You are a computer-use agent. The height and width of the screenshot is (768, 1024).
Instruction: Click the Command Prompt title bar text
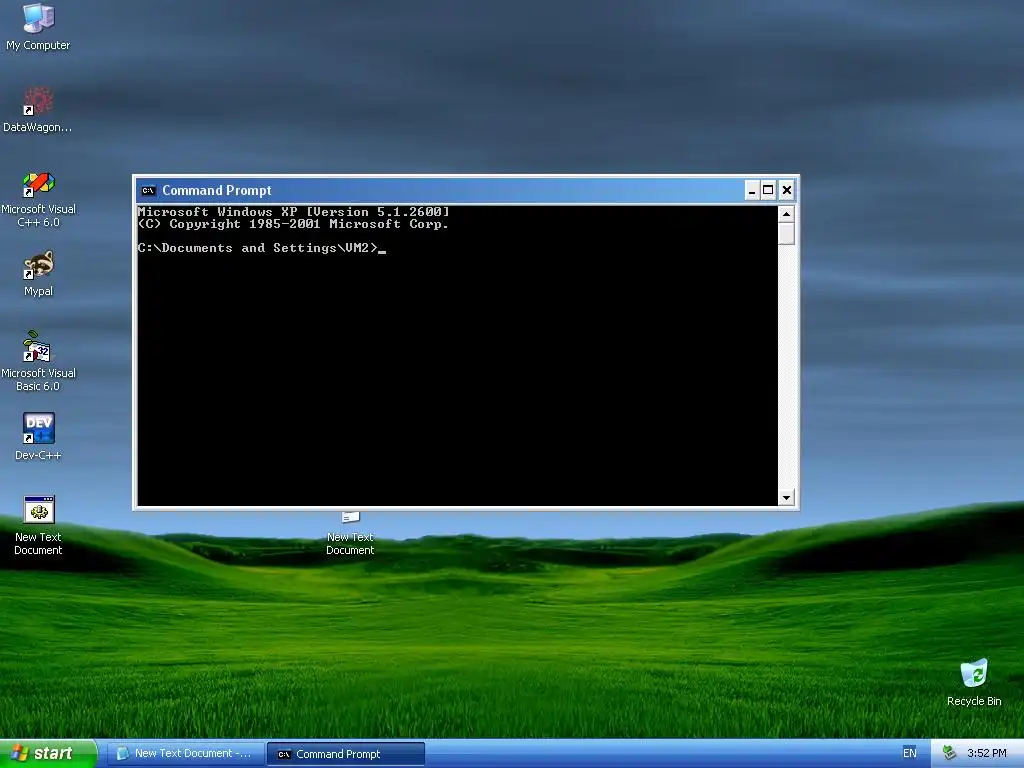pyautogui.click(x=217, y=190)
